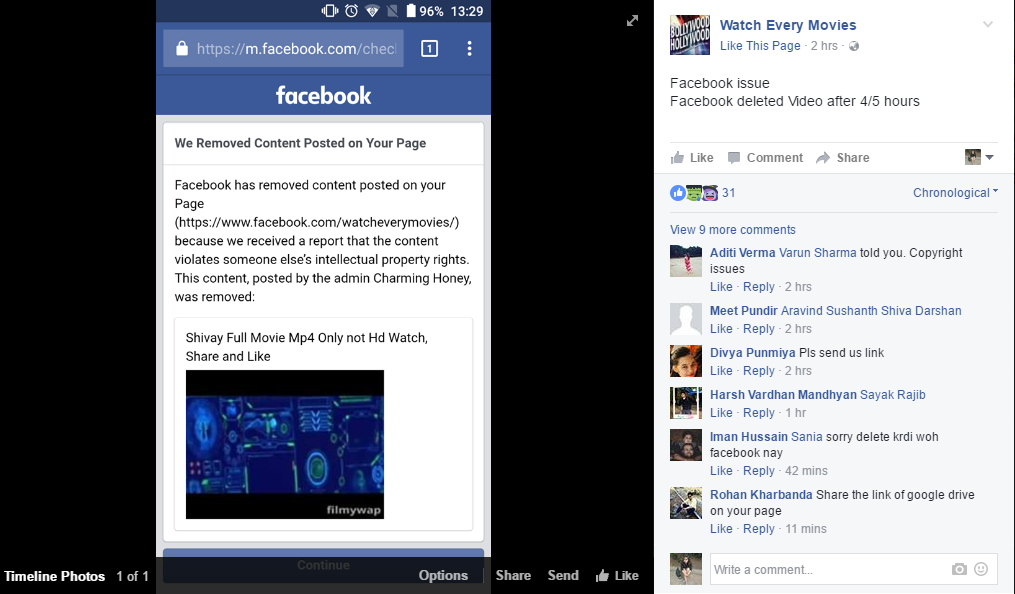Viewport: 1015px width, 594px height.
Task: Open the browser overflow menu with three dots
Action: click(468, 48)
